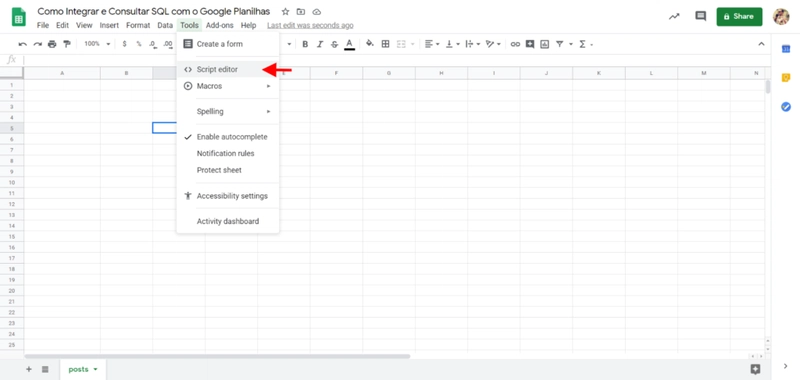Insert a link with chain icon
This screenshot has width=800, height=380.
[x=515, y=44]
